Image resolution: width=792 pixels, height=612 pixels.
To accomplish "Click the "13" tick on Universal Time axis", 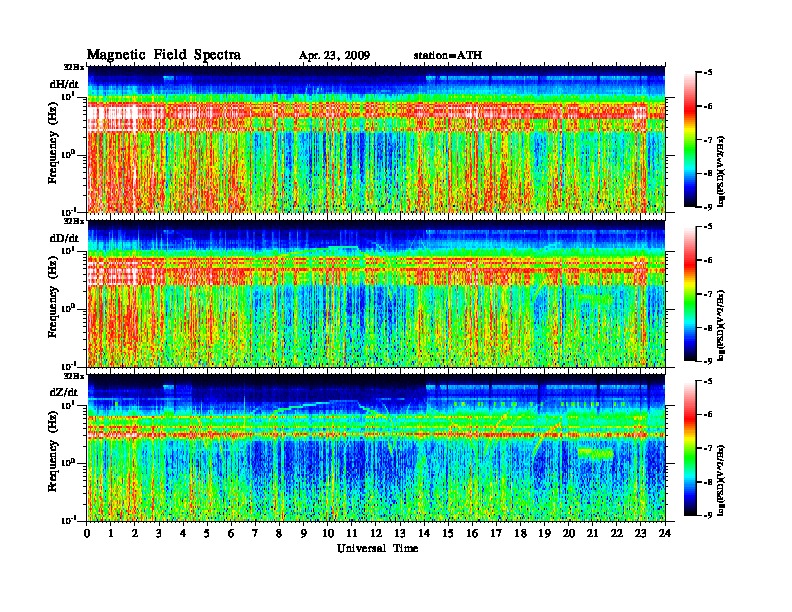I will (400, 533).
